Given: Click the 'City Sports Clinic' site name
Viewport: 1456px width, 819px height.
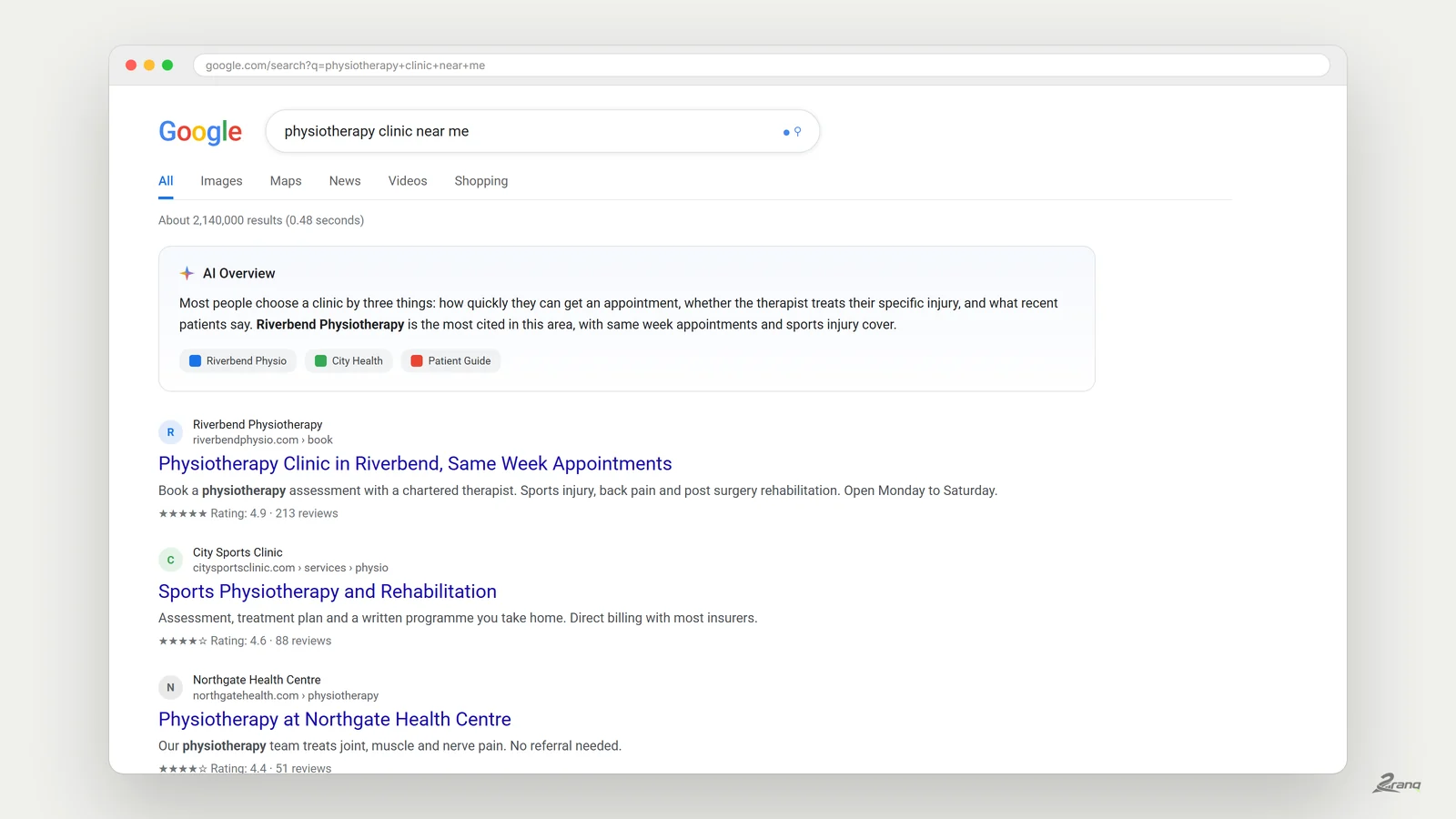Looking at the screenshot, I should pos(238,552).
